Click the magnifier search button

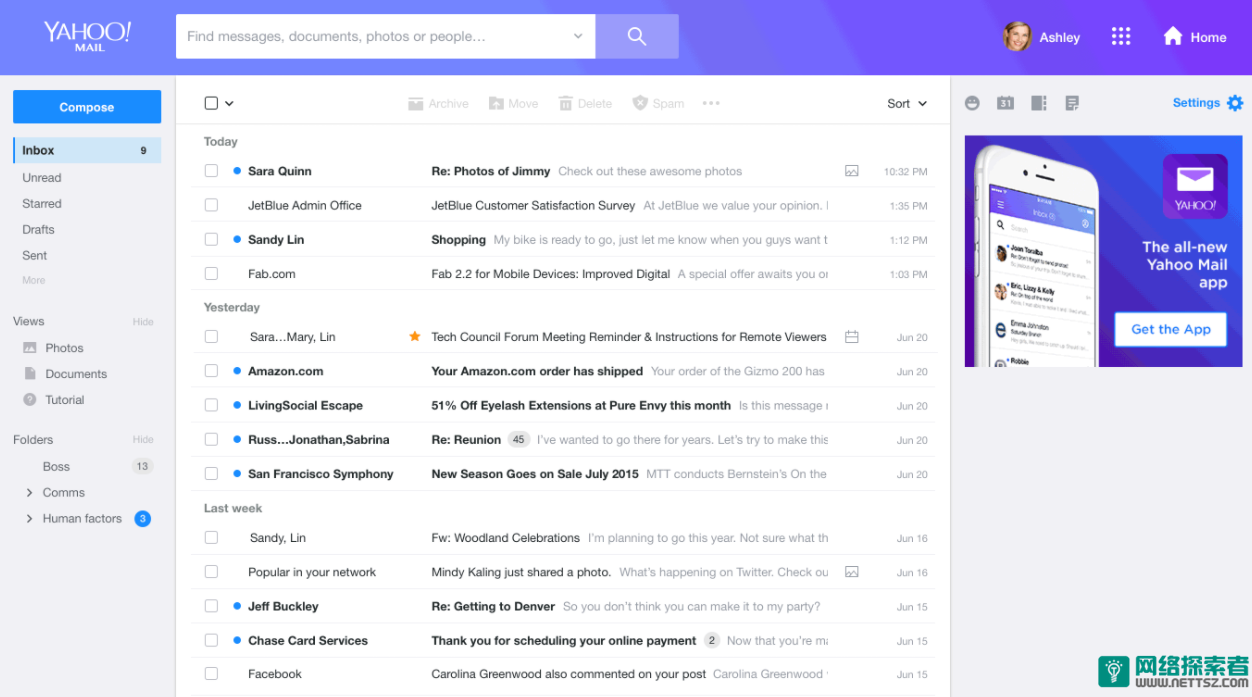pyautogui.click(x=637, y=36)
